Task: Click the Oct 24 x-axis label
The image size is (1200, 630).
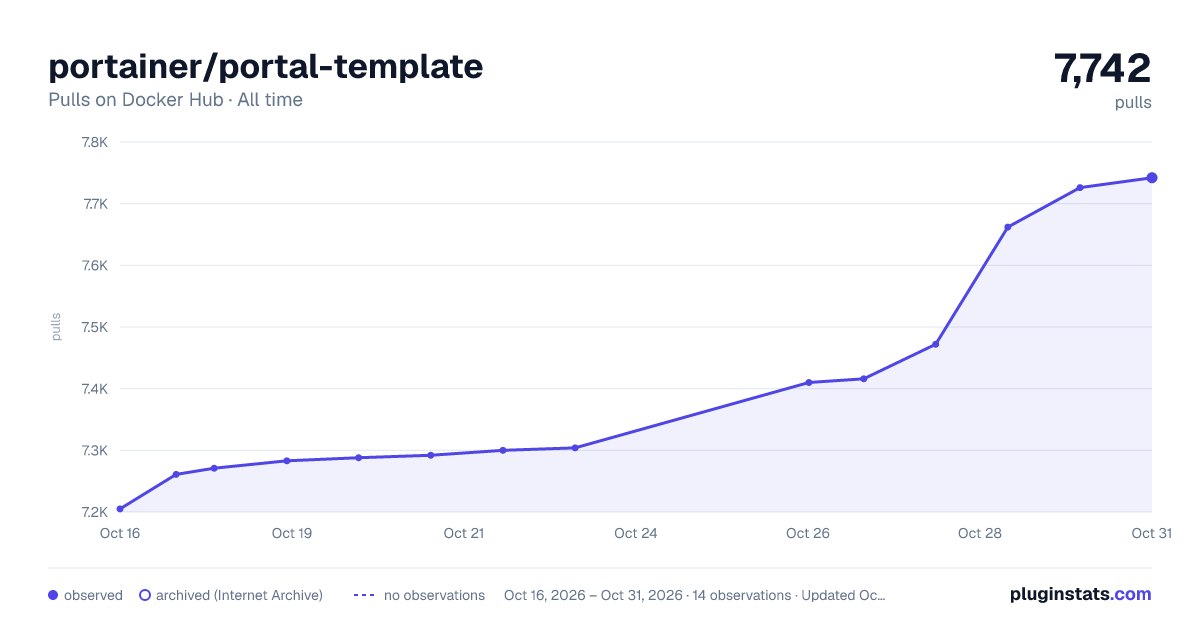Action: [x=636, y=533]
